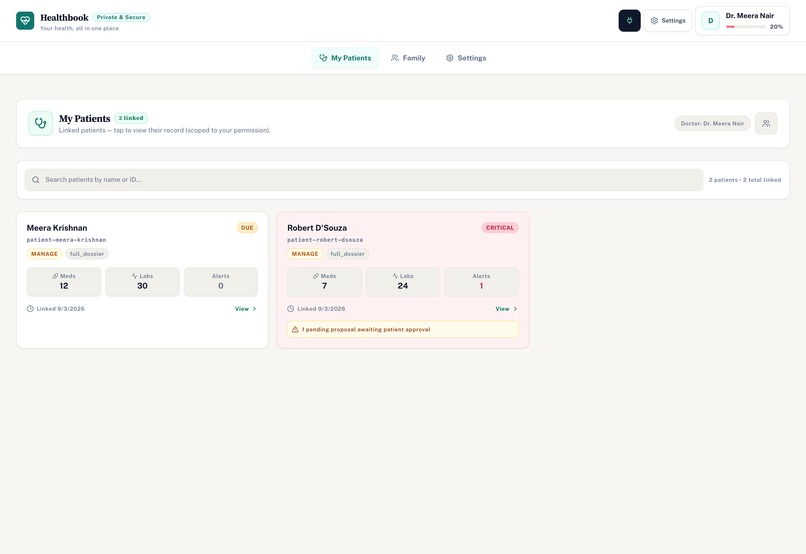Viewport: 806px width, 554px height.
Task: Click warning triangle icon in pending banner
Action: coord(295,329)
